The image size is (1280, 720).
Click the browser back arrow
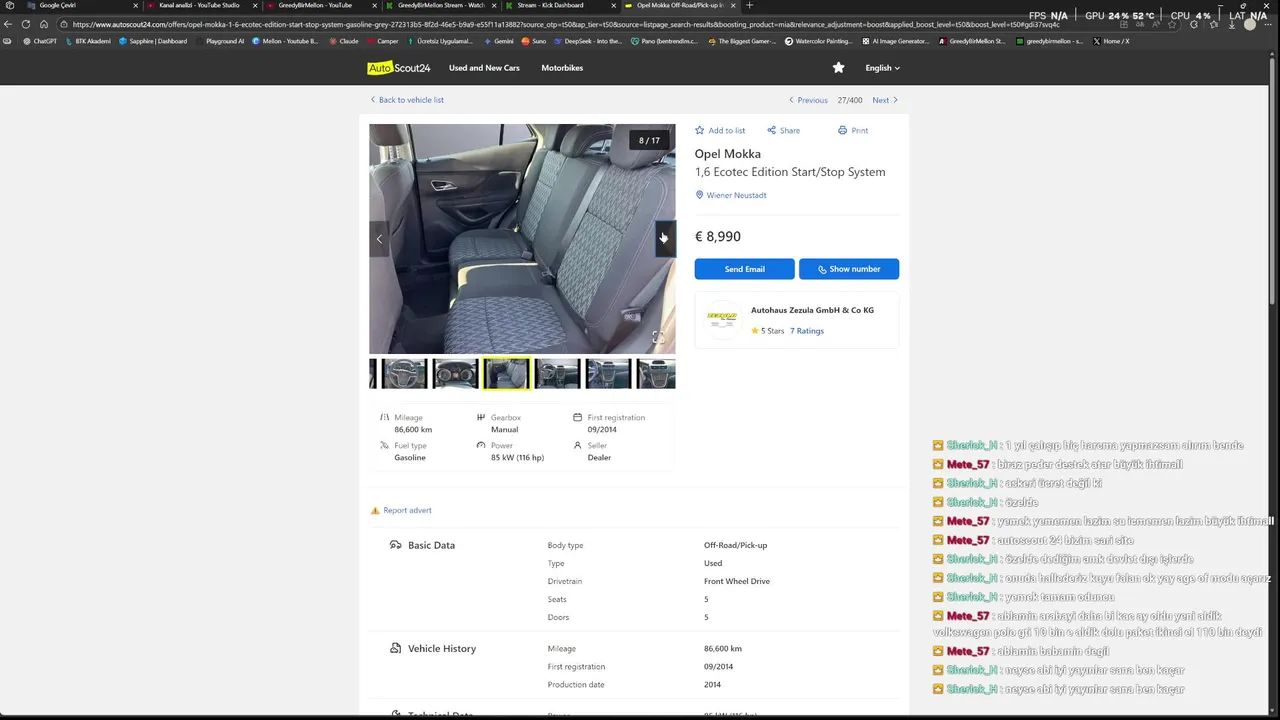[x=9, y=24]
